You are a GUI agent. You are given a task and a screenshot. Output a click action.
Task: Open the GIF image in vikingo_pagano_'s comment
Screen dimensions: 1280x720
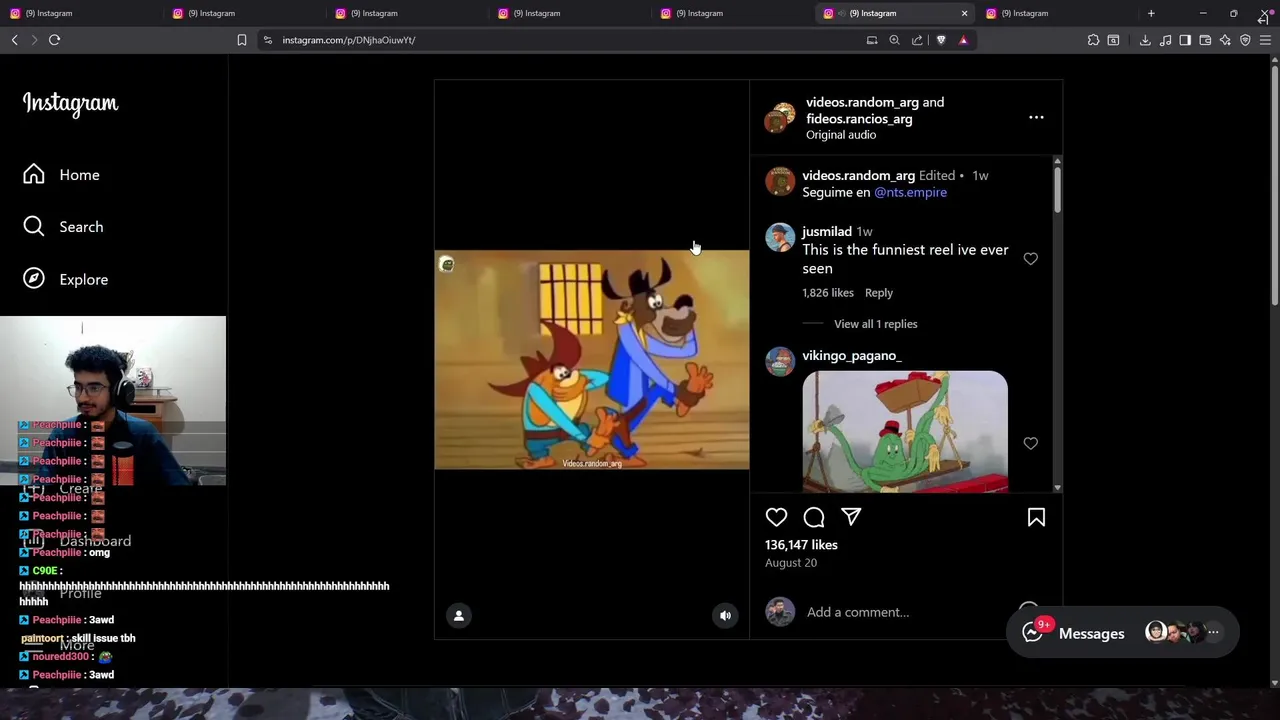905,431
